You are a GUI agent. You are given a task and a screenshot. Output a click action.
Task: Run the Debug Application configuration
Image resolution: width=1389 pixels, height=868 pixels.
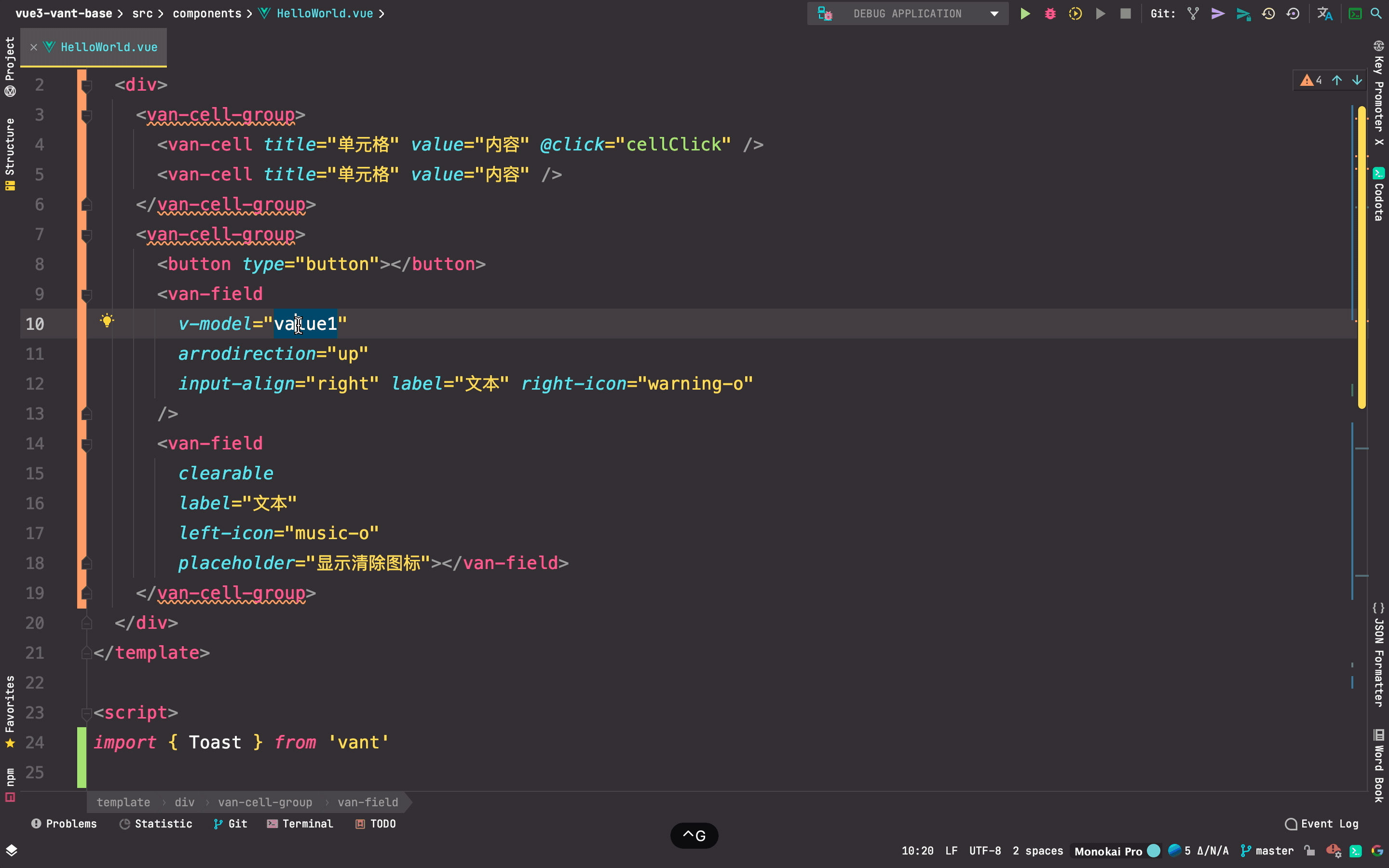point(1024,14)
